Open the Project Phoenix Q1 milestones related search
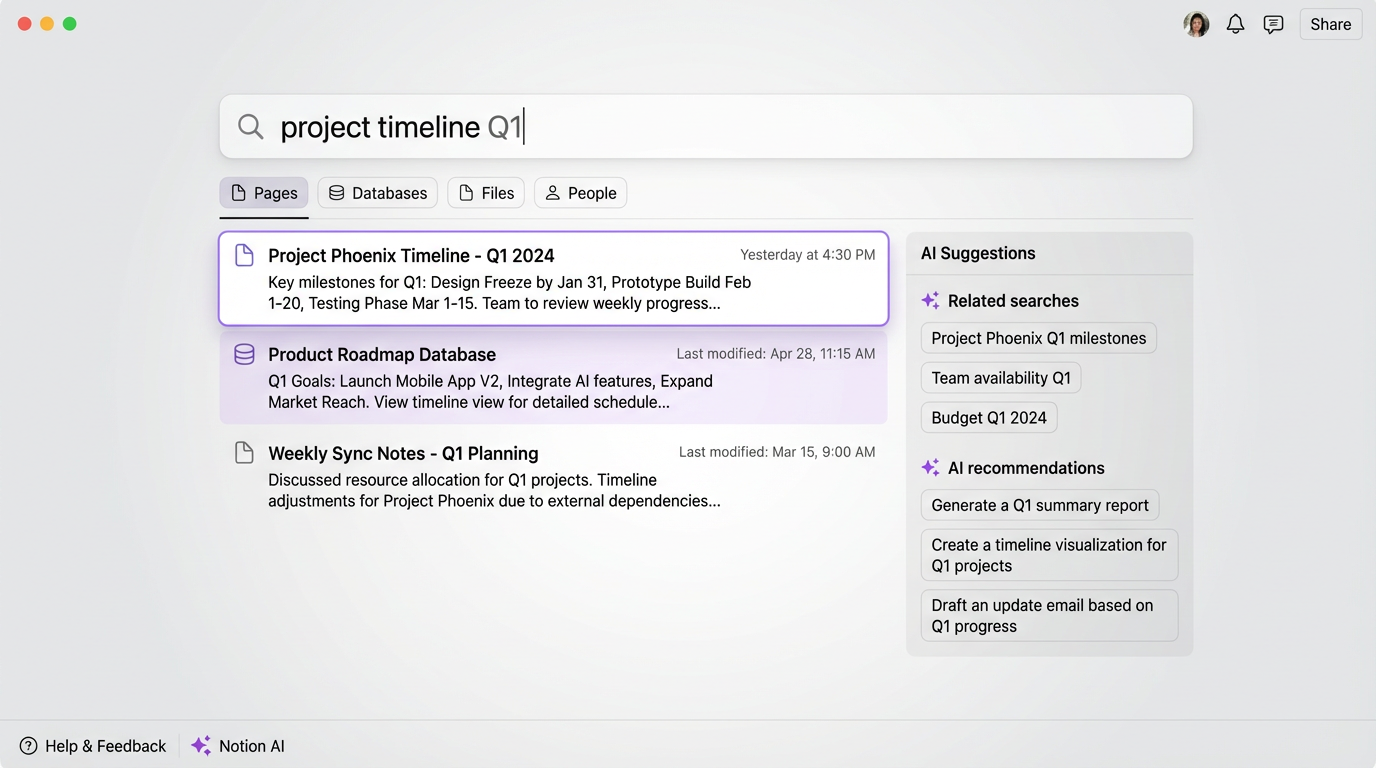 point(1038,338)
